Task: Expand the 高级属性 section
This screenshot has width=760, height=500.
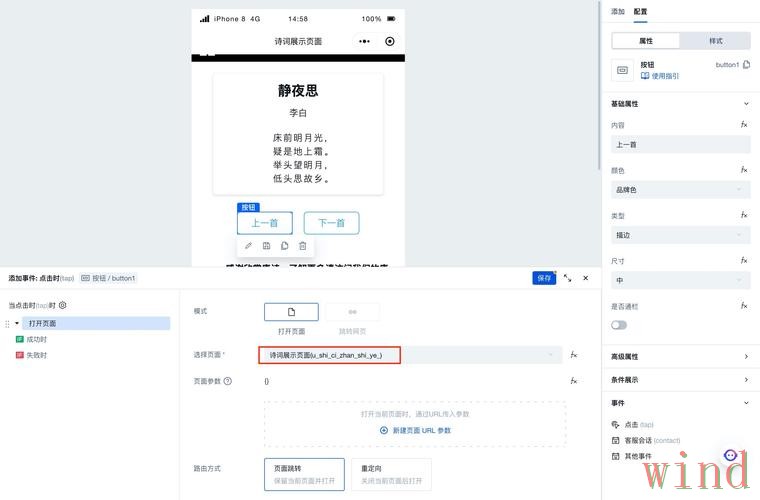Action: pos(680,356)
